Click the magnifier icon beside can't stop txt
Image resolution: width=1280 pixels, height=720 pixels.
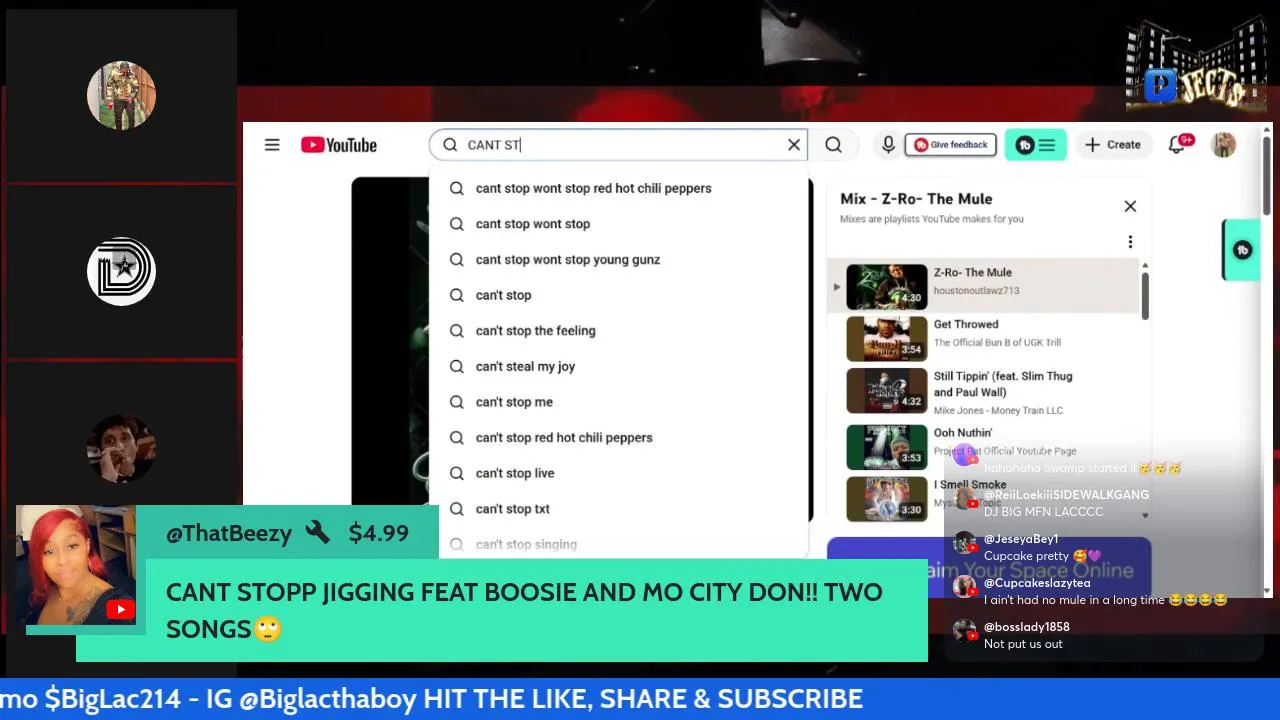(457, 509)
